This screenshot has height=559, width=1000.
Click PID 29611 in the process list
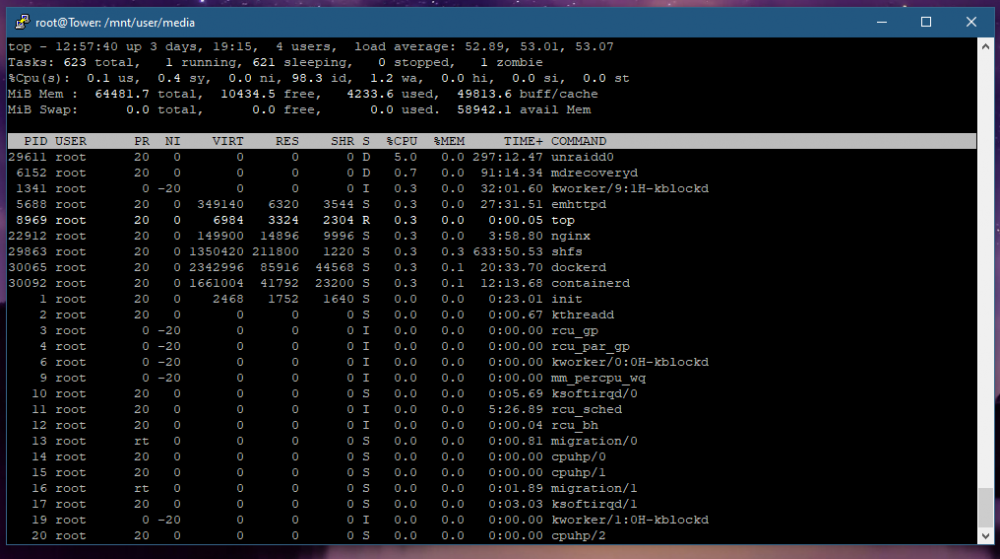click(x=27, y=157)
